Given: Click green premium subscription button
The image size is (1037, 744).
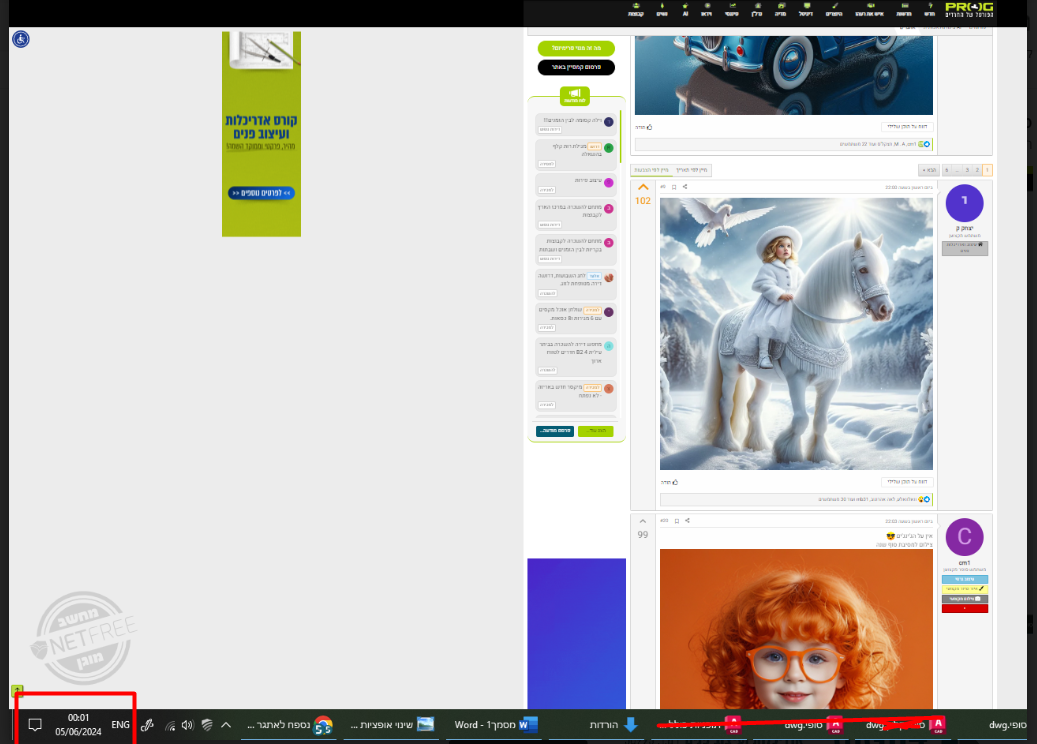Looking at the screenshot, I should tap(576, 48).
